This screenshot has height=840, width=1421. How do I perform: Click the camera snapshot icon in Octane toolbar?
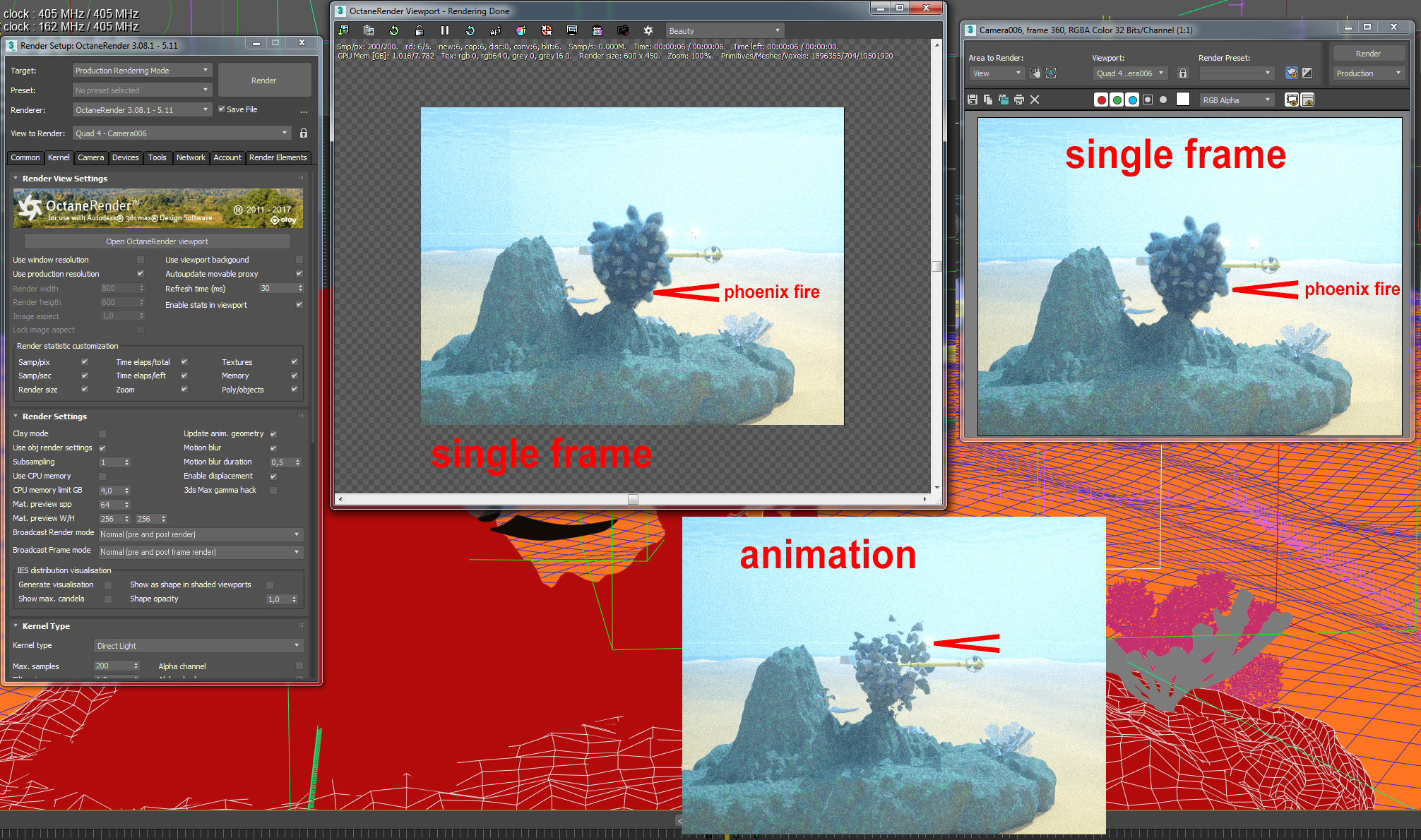tap(622, 30)
